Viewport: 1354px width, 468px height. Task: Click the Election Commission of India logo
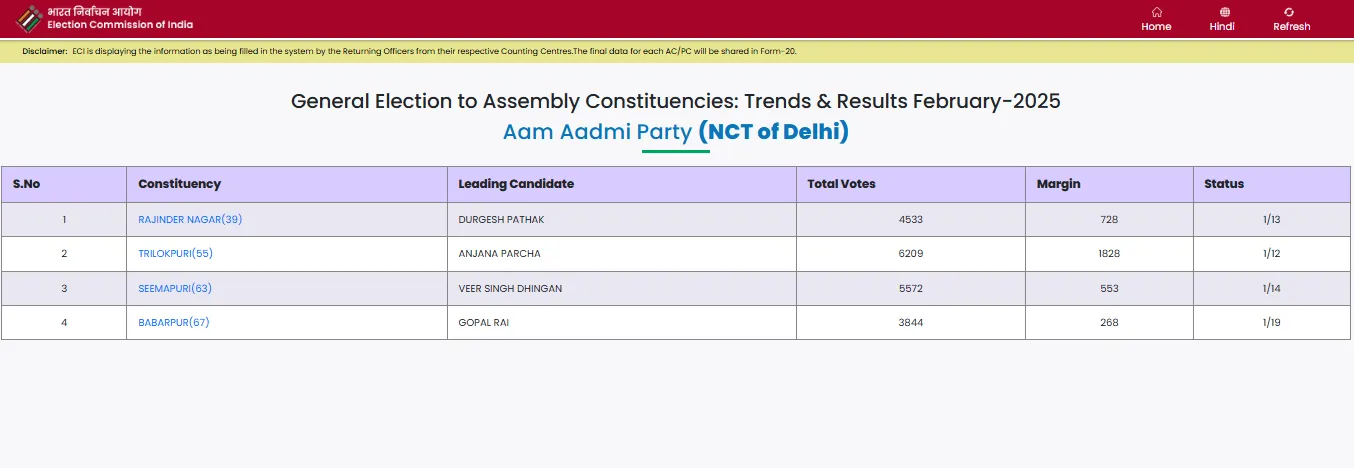coord(29,18)
